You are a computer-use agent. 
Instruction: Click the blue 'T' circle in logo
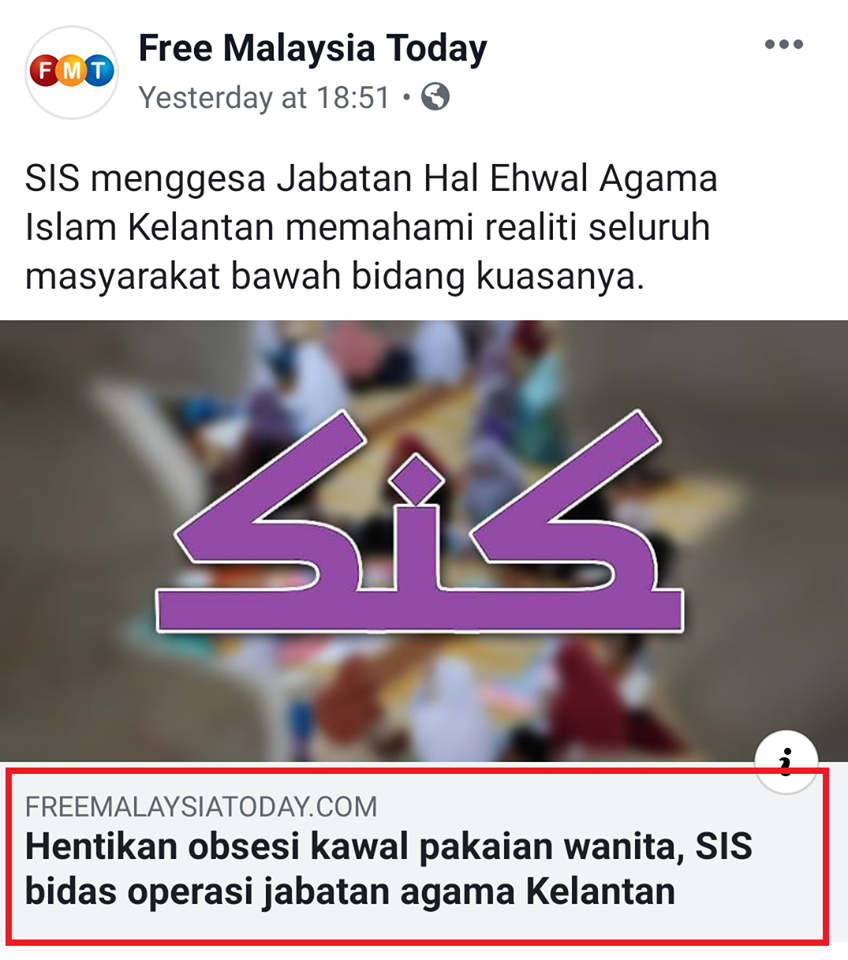98,71
